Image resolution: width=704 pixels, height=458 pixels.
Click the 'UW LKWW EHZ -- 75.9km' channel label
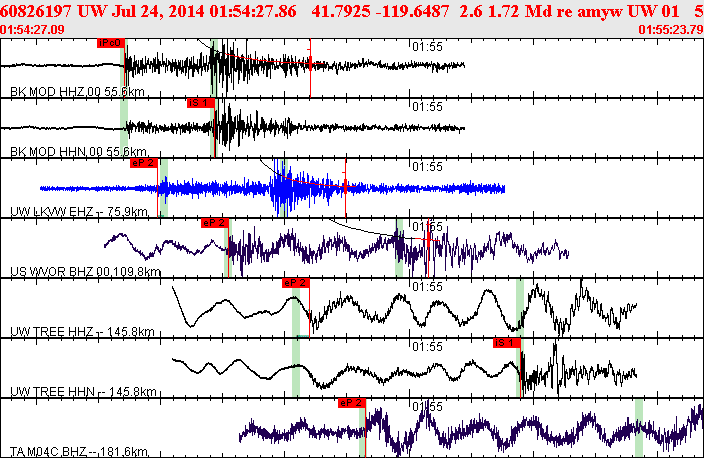coord(79,211)
